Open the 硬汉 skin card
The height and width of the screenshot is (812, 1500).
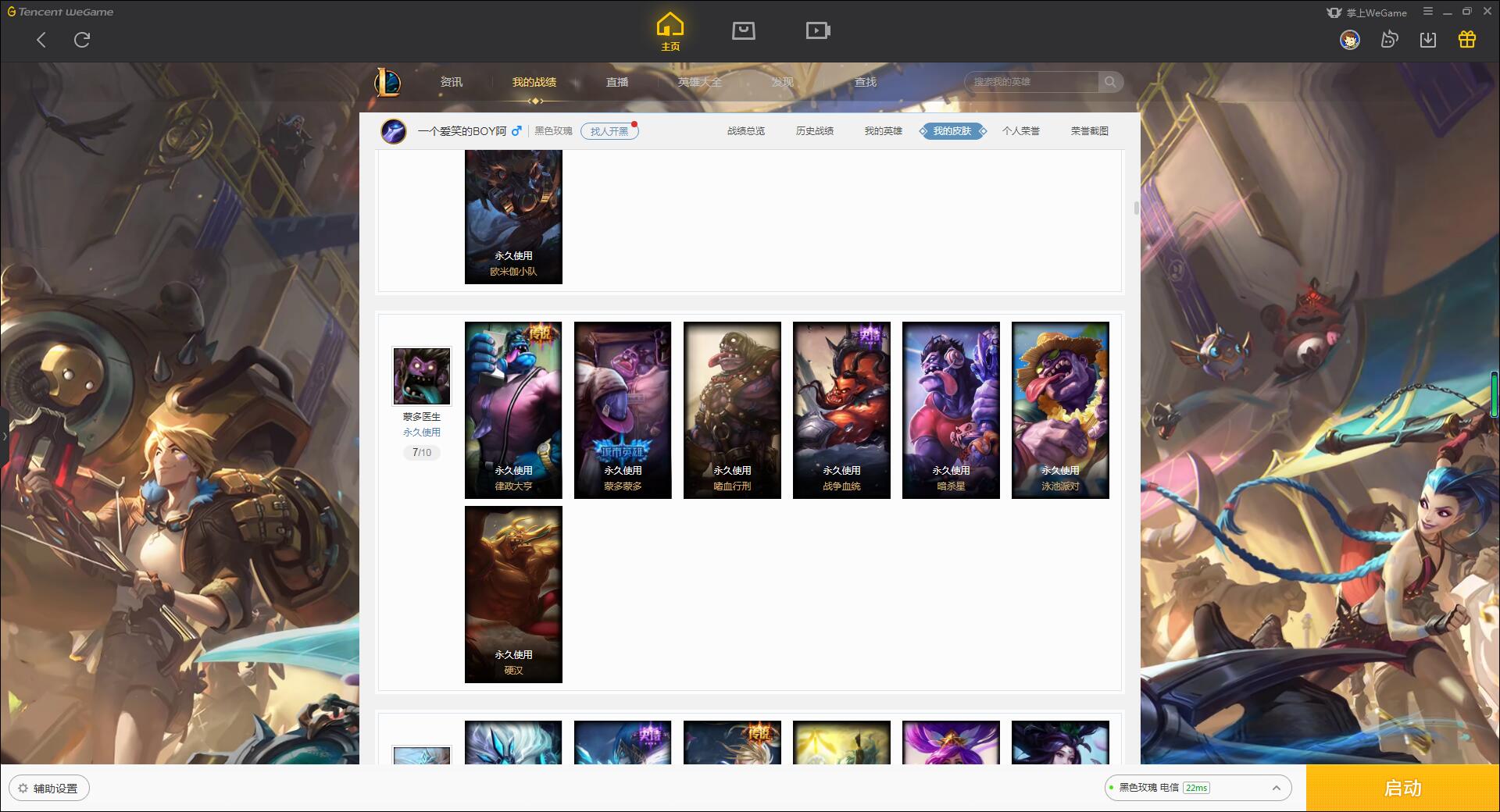[513, 594]
